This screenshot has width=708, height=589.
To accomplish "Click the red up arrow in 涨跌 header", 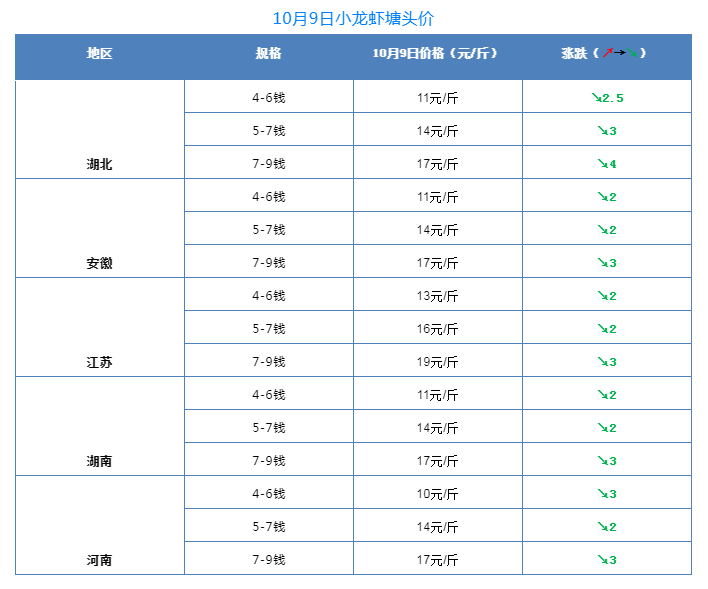I will tap(608, 53).
